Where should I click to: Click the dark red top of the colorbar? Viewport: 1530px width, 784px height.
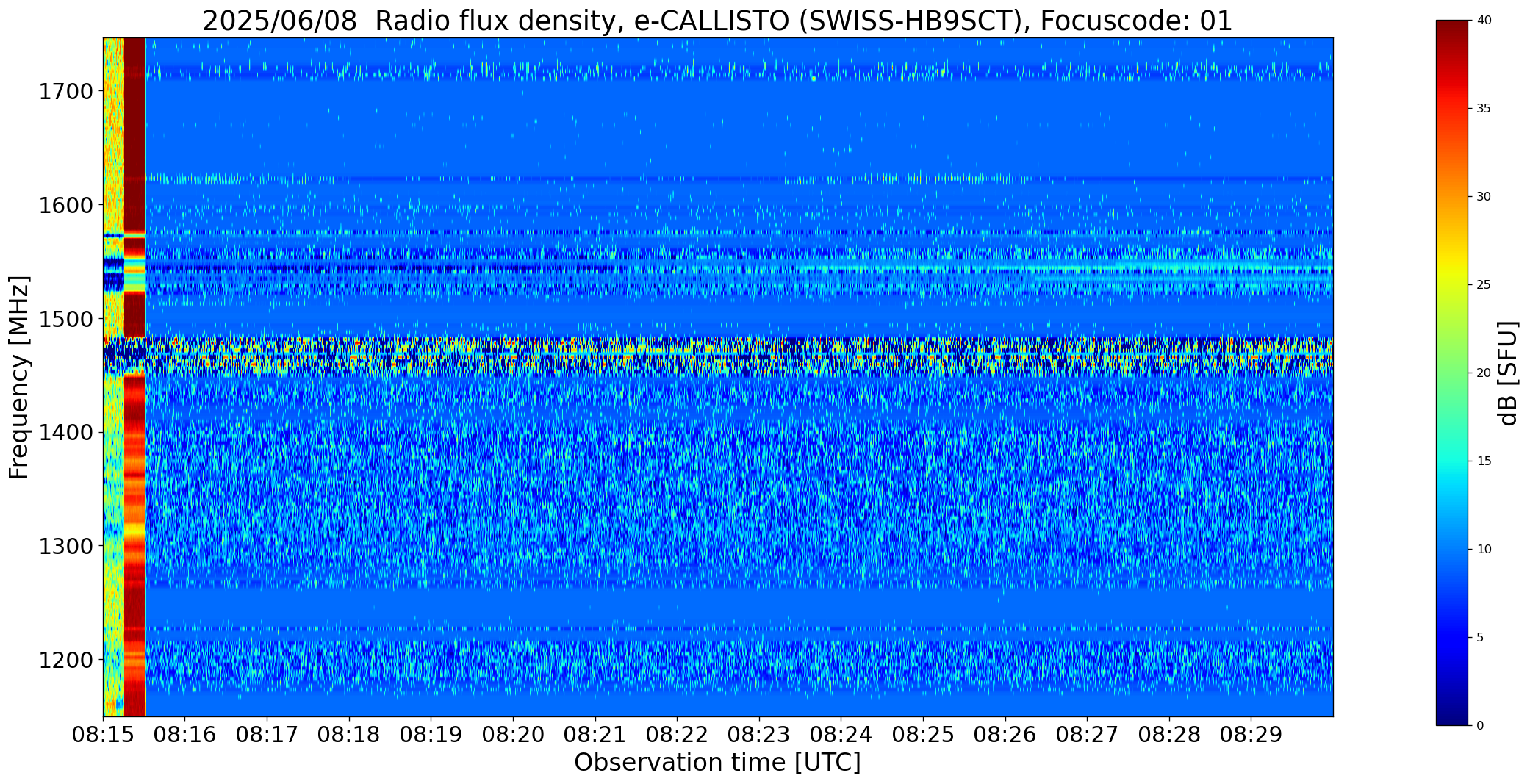tap(1453, 33)
